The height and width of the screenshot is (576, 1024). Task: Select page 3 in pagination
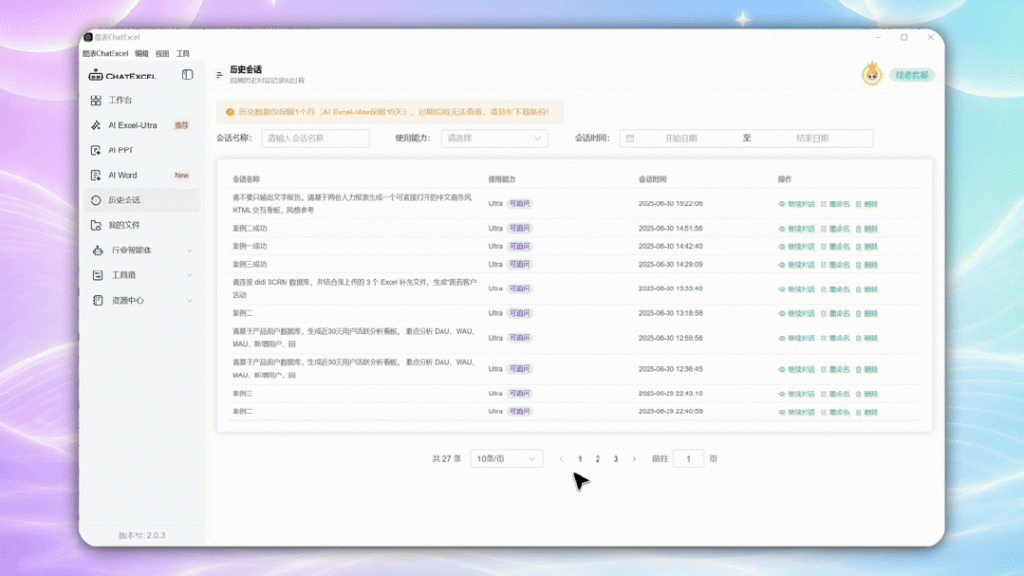point(616,459)
